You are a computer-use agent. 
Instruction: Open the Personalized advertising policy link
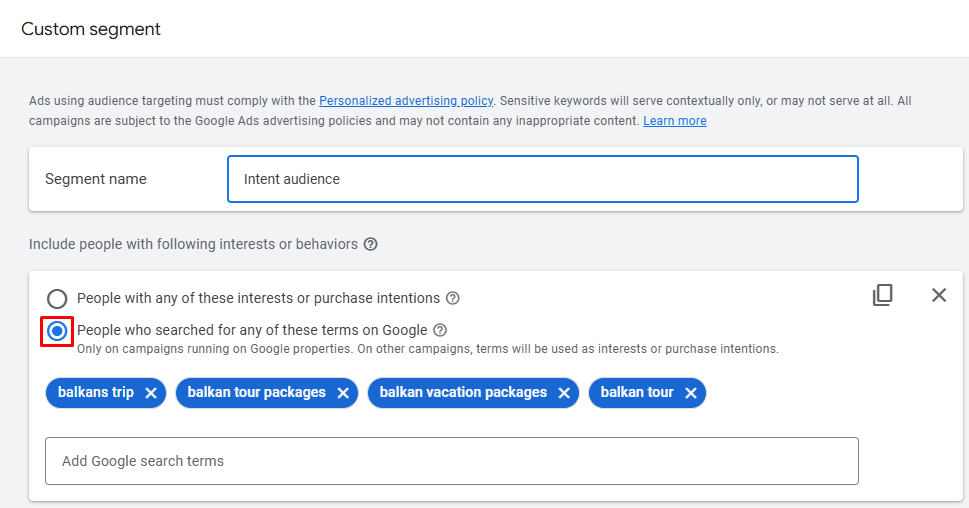click(x=406, y=101)
